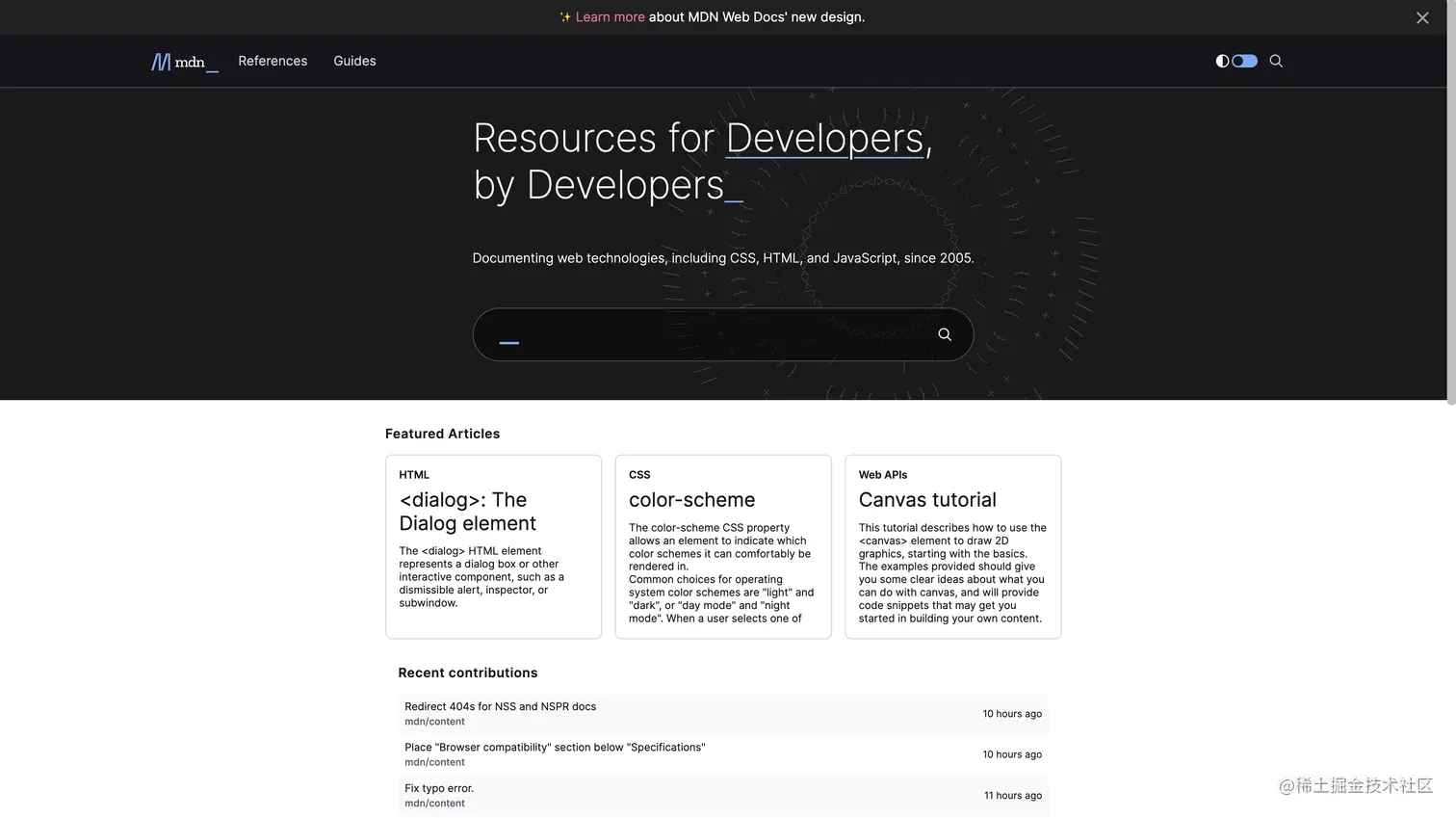Click 'mdn/content' under the Redirect 404s entry
Screen dimensions: 1456x818
coord(434,722)
